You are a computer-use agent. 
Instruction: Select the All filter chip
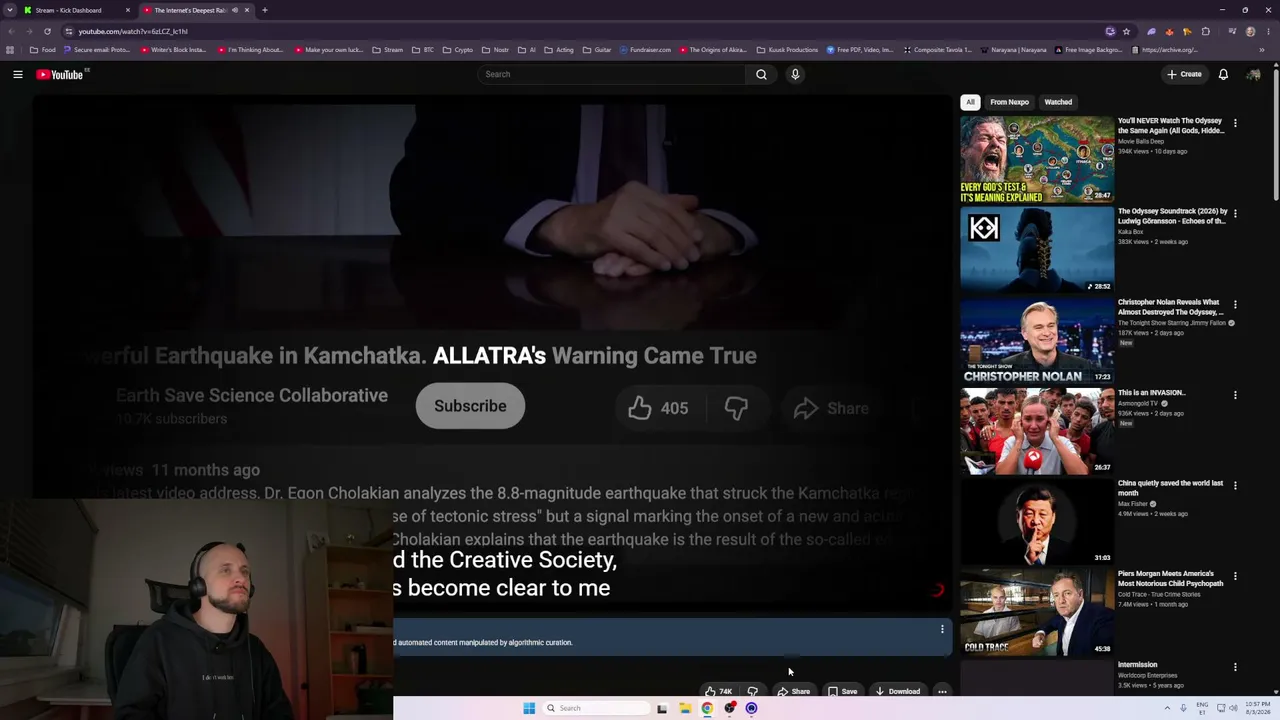(x=970, y=102)
